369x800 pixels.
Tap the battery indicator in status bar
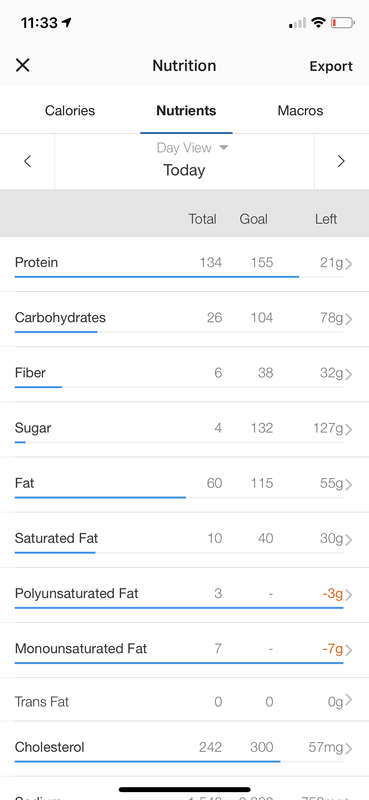tap(342, 23)
